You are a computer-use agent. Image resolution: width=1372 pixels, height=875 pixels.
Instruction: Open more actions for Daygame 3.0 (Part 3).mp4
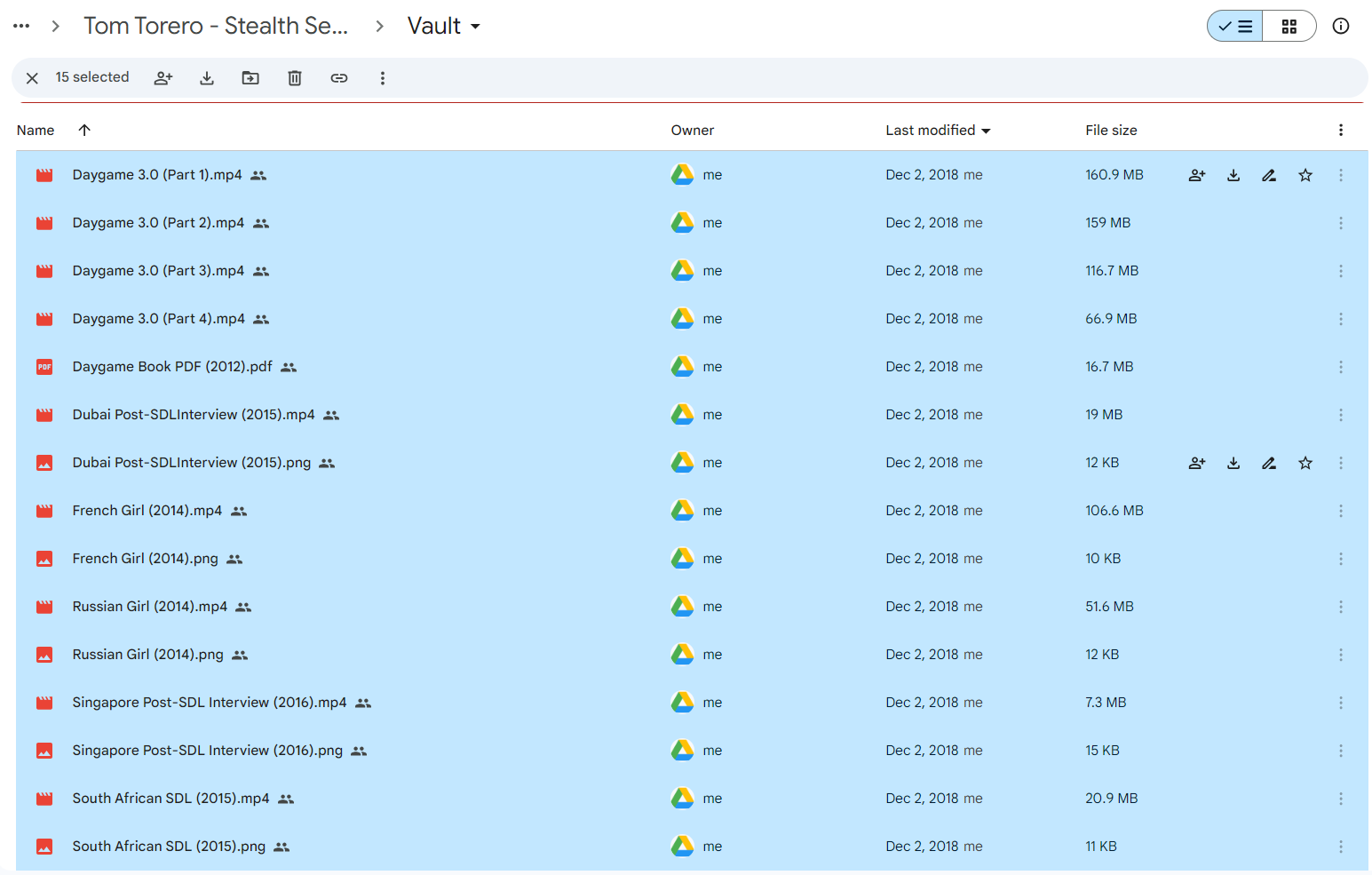[1341, 271]
